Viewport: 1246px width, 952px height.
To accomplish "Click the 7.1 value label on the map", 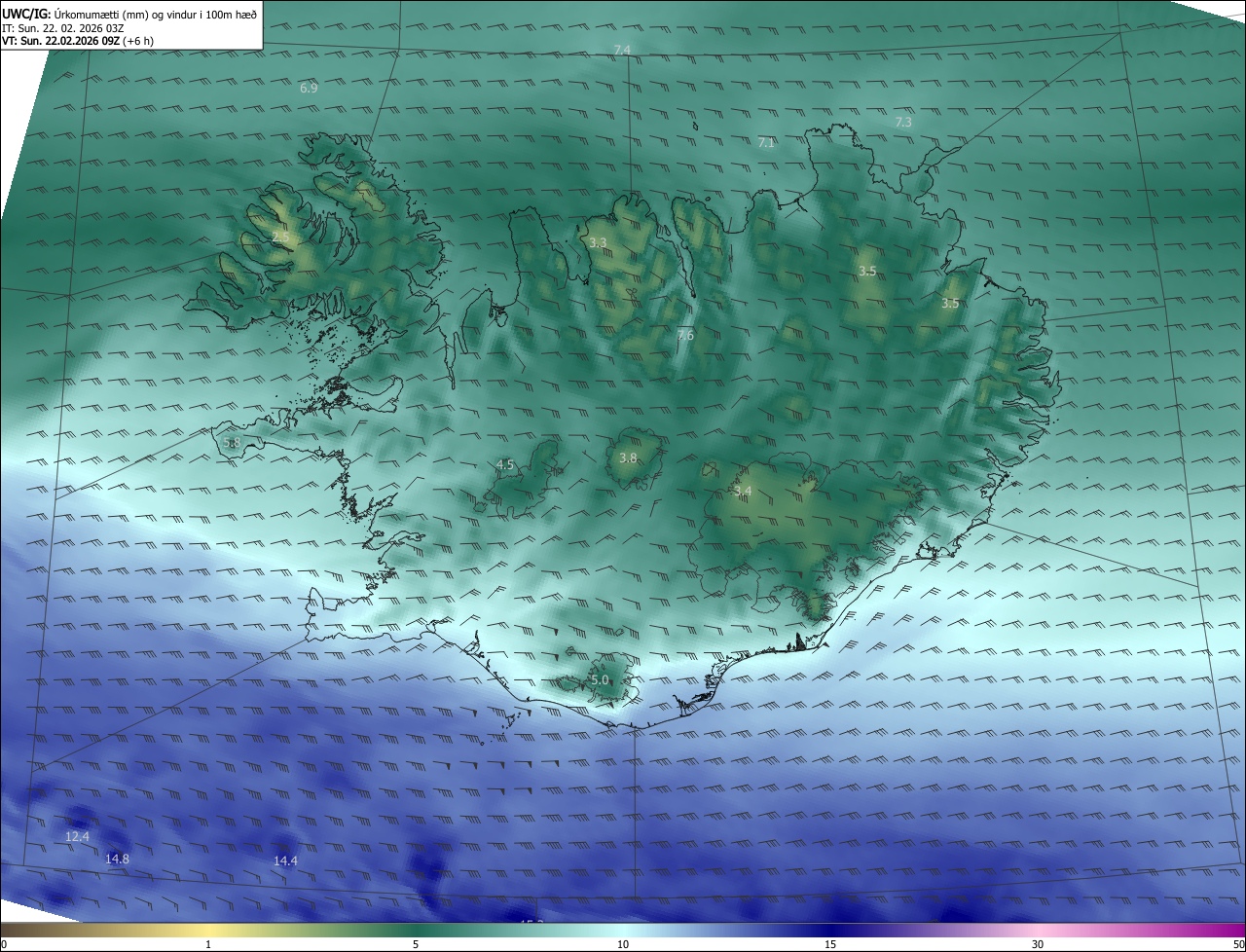I will 766,142.
